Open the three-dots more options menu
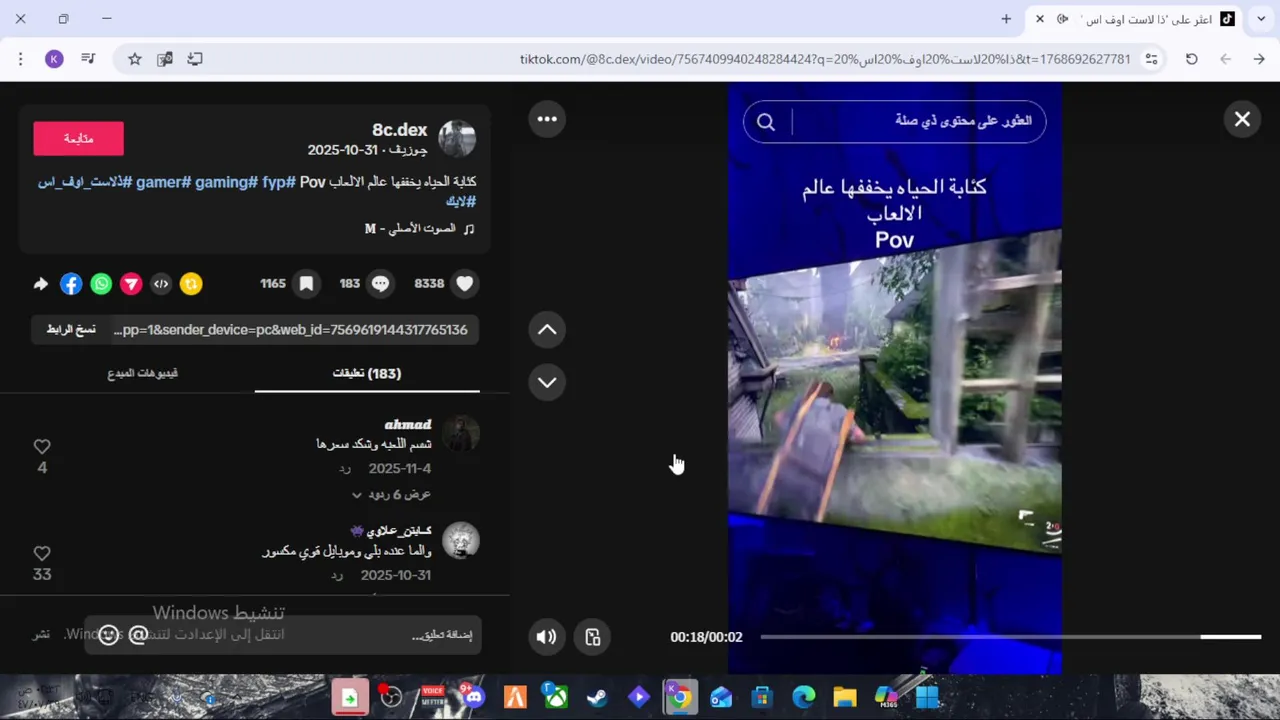 [547, 119]
